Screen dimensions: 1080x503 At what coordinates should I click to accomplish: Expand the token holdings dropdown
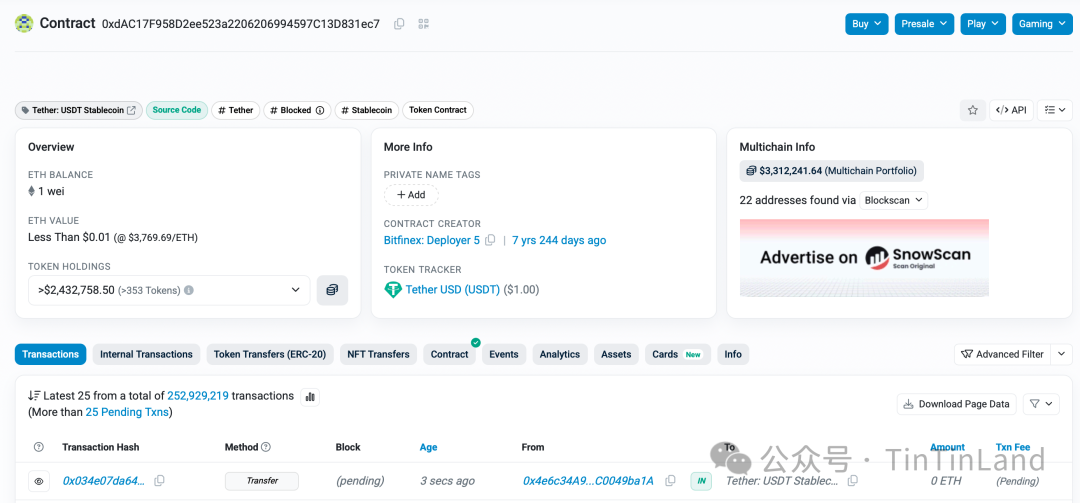tap(169, 290)
